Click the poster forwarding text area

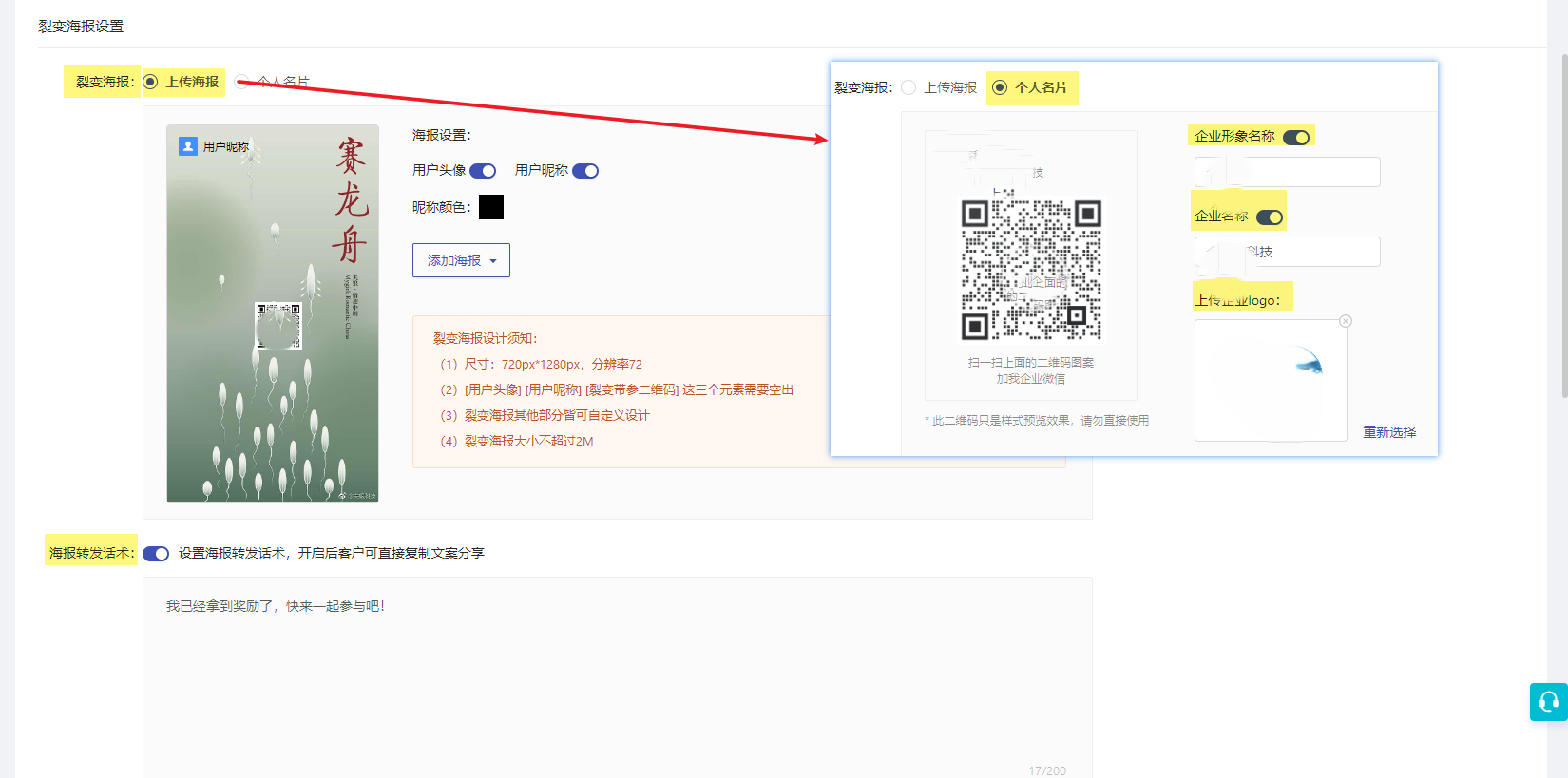pyautogui.click(x=617, y=677)
